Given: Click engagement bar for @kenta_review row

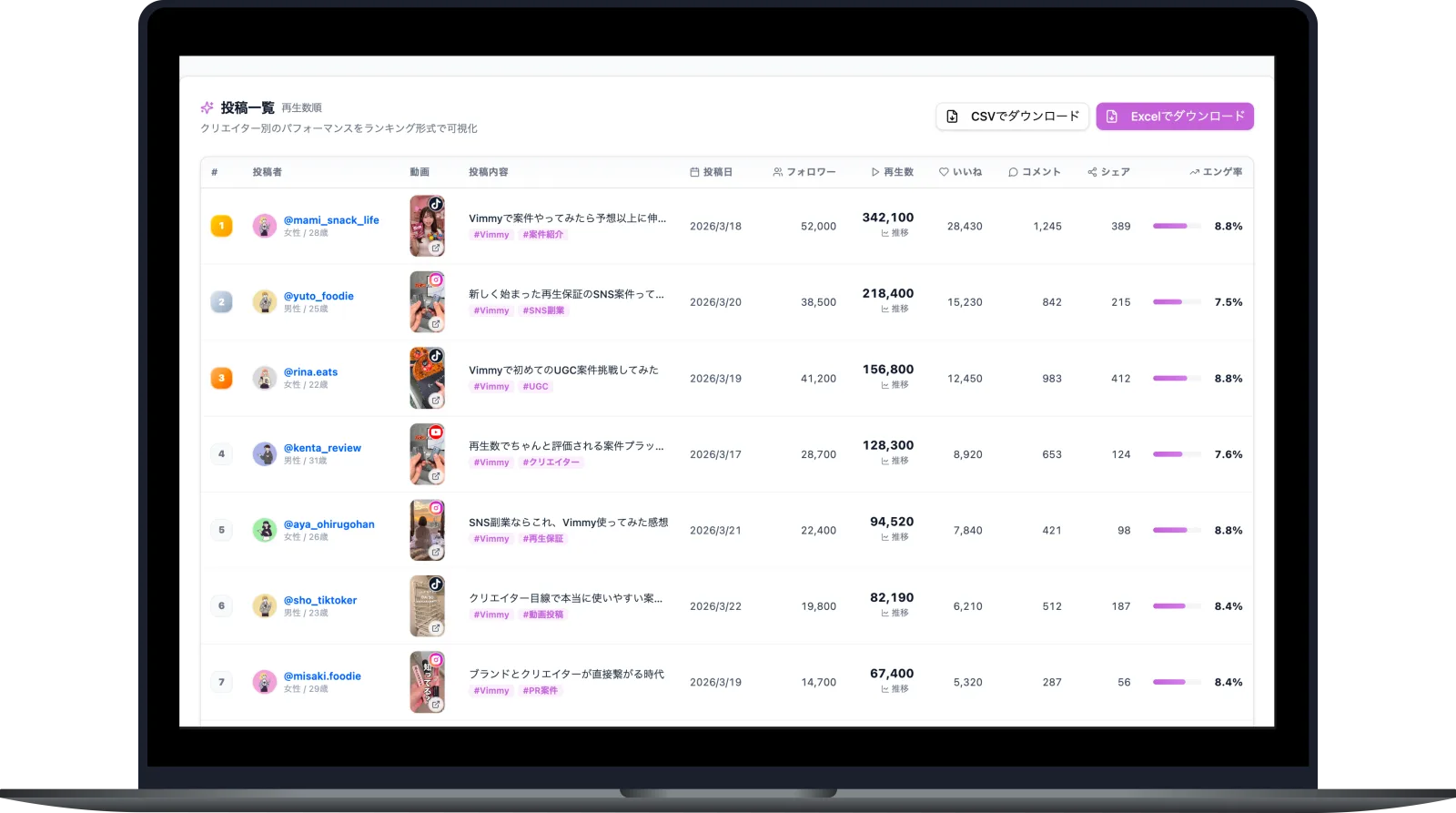Looking at the screenshot, I should click(1177, 454).
